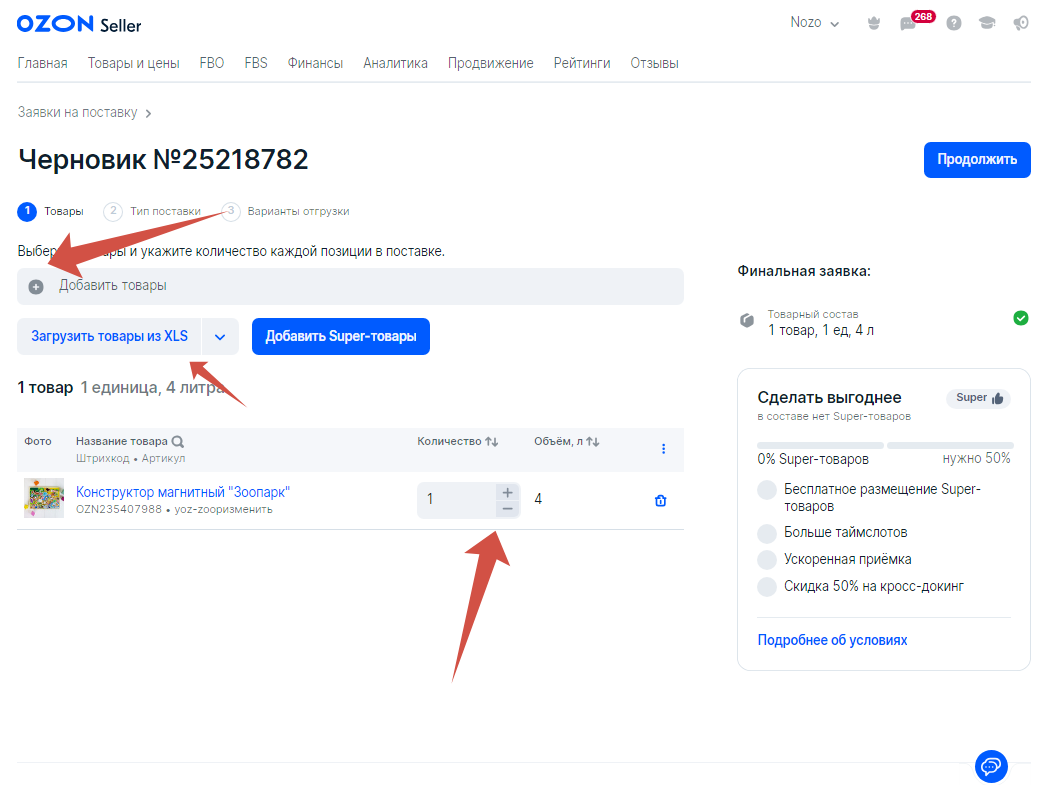Open the table three-dot options menu
Viewport: 1047px width, 785px height.
click(x=663, y=449)
